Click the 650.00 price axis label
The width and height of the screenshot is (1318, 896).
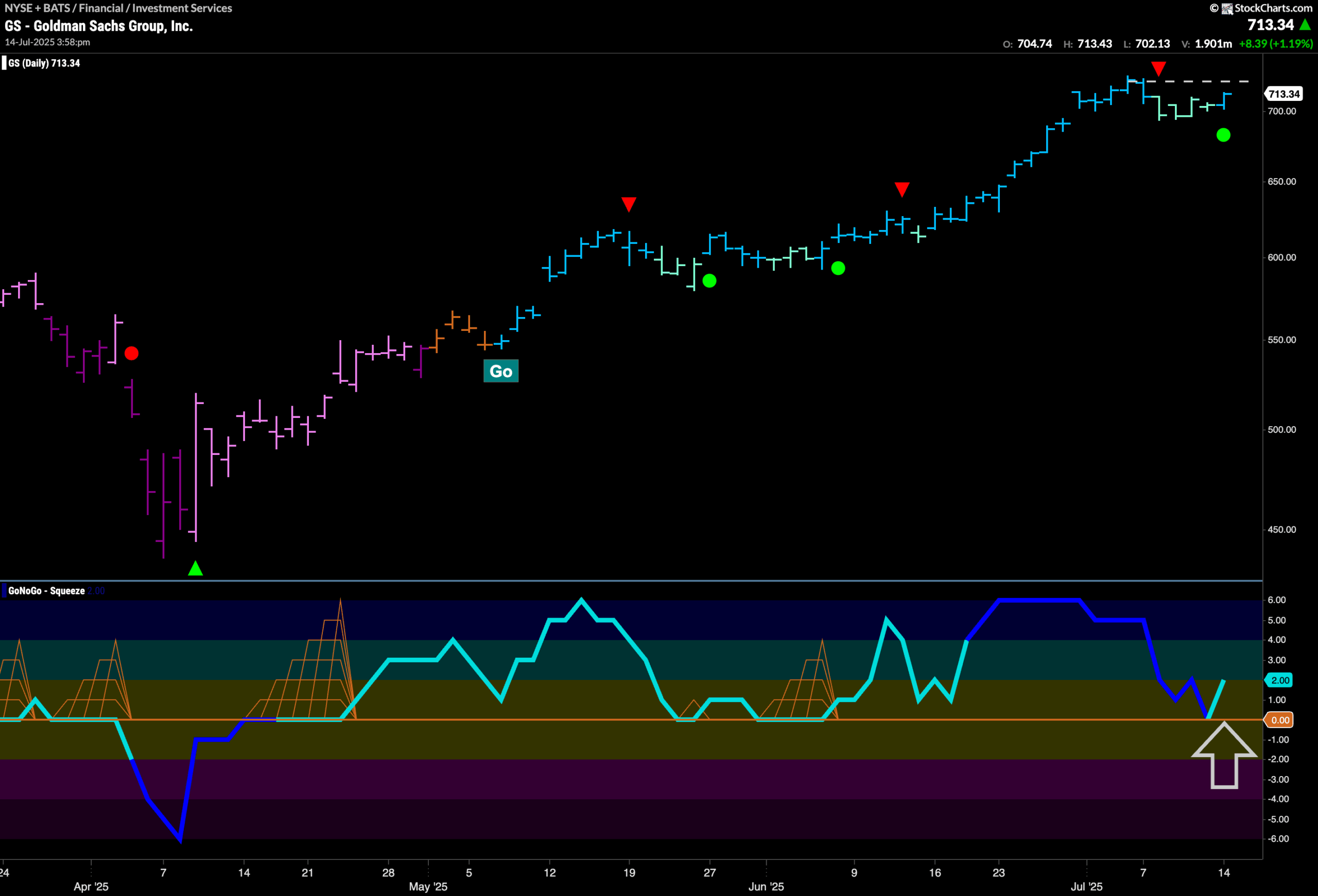tap(1282, 181)
